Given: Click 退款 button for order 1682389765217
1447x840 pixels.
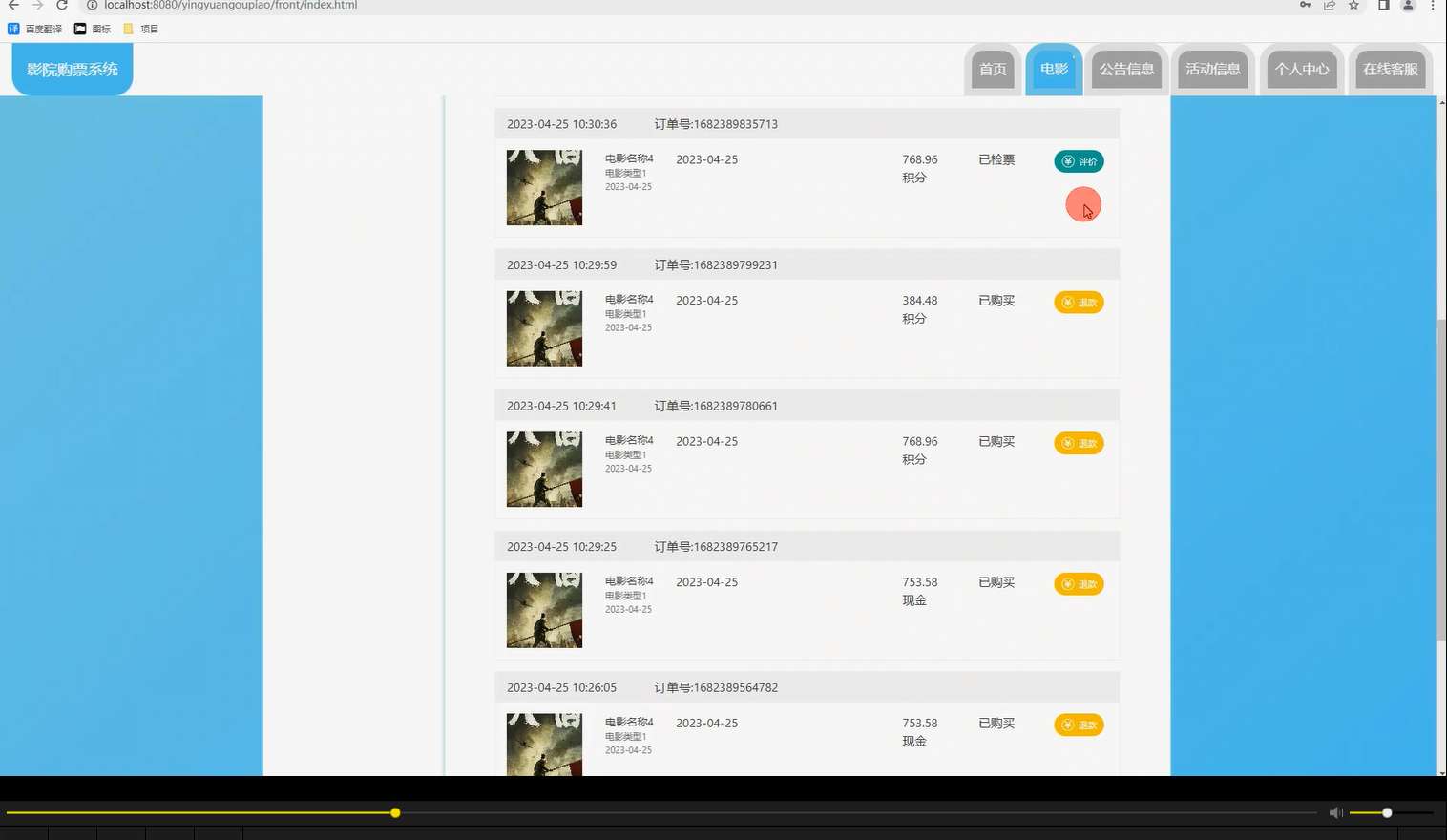Looking at the screenshot, I should 1079,584.
